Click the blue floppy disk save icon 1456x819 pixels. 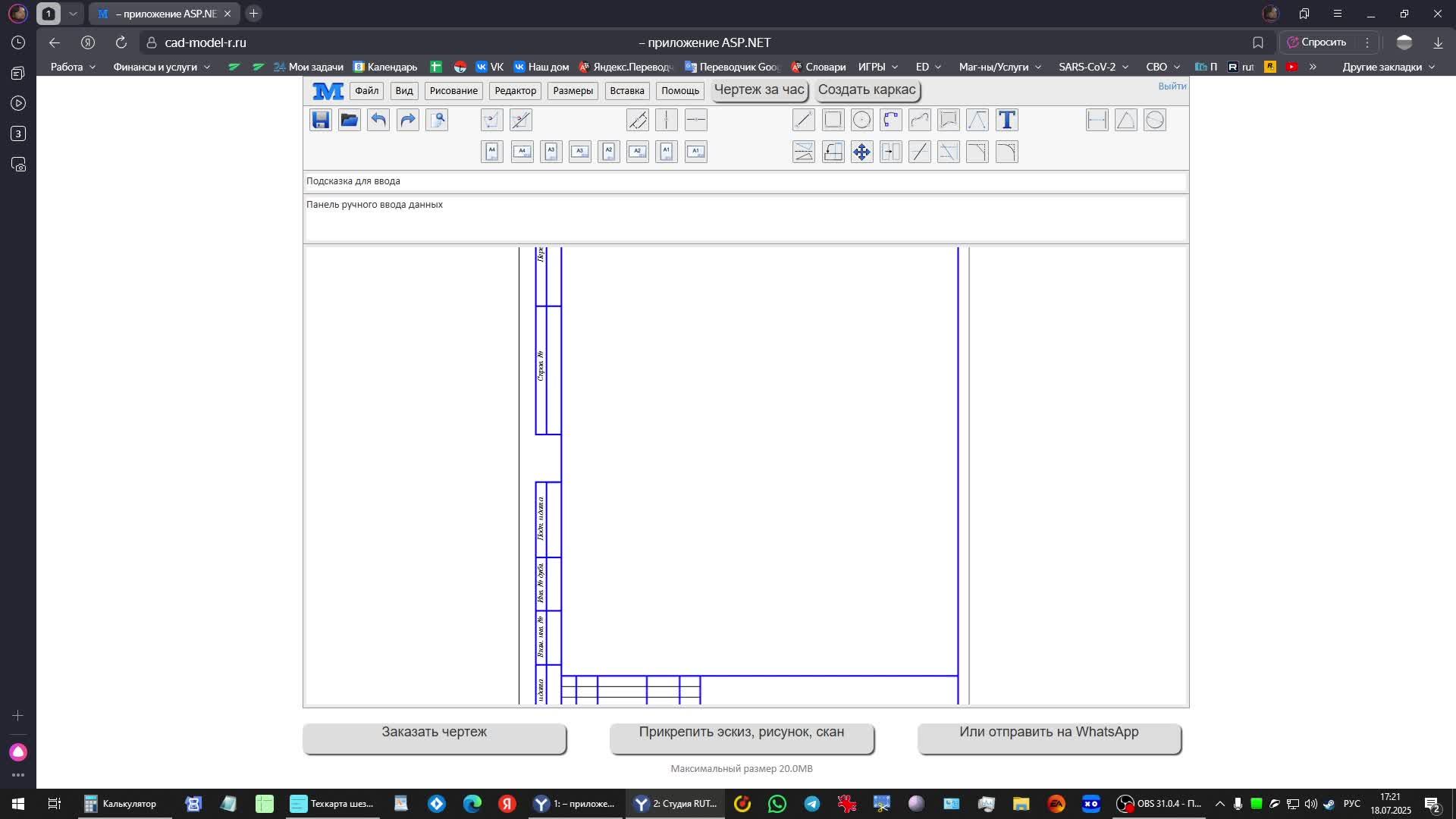[320, 120]
